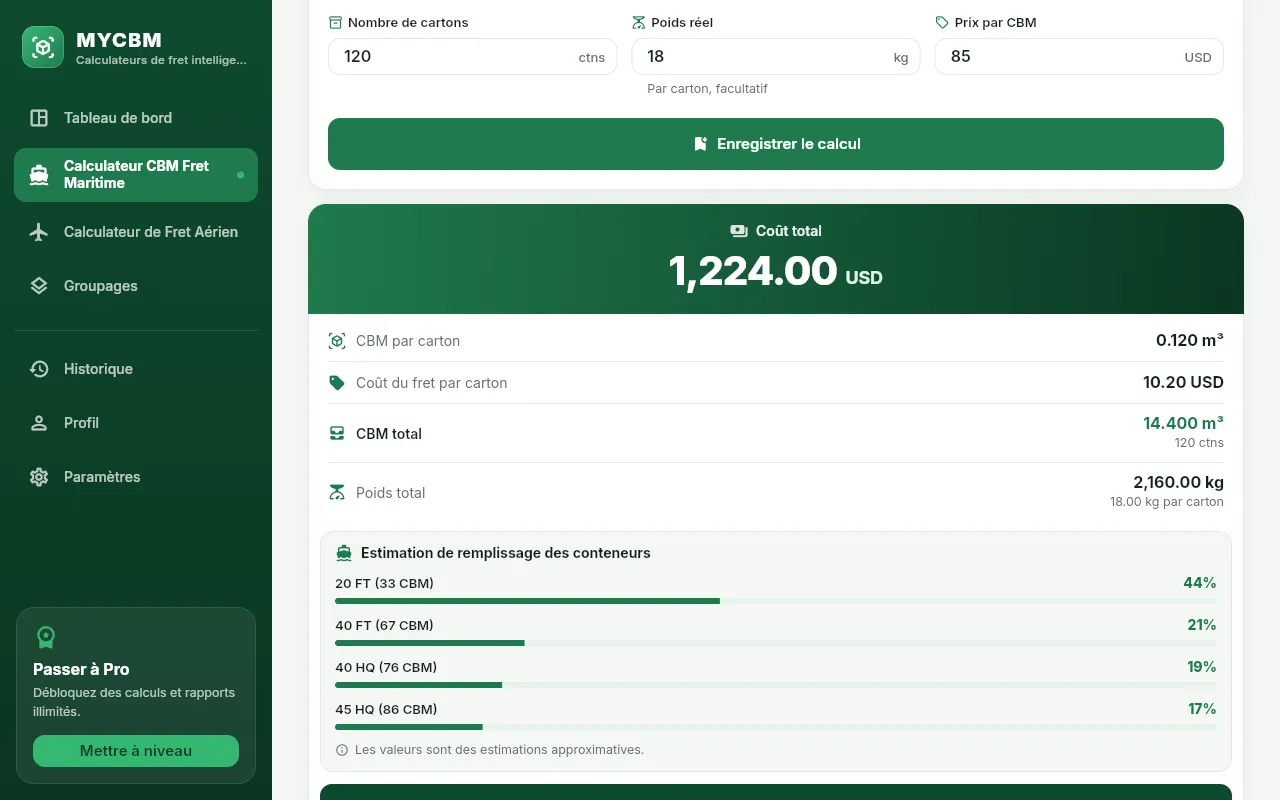Click the icon beside CBM total

click(337, 434)
